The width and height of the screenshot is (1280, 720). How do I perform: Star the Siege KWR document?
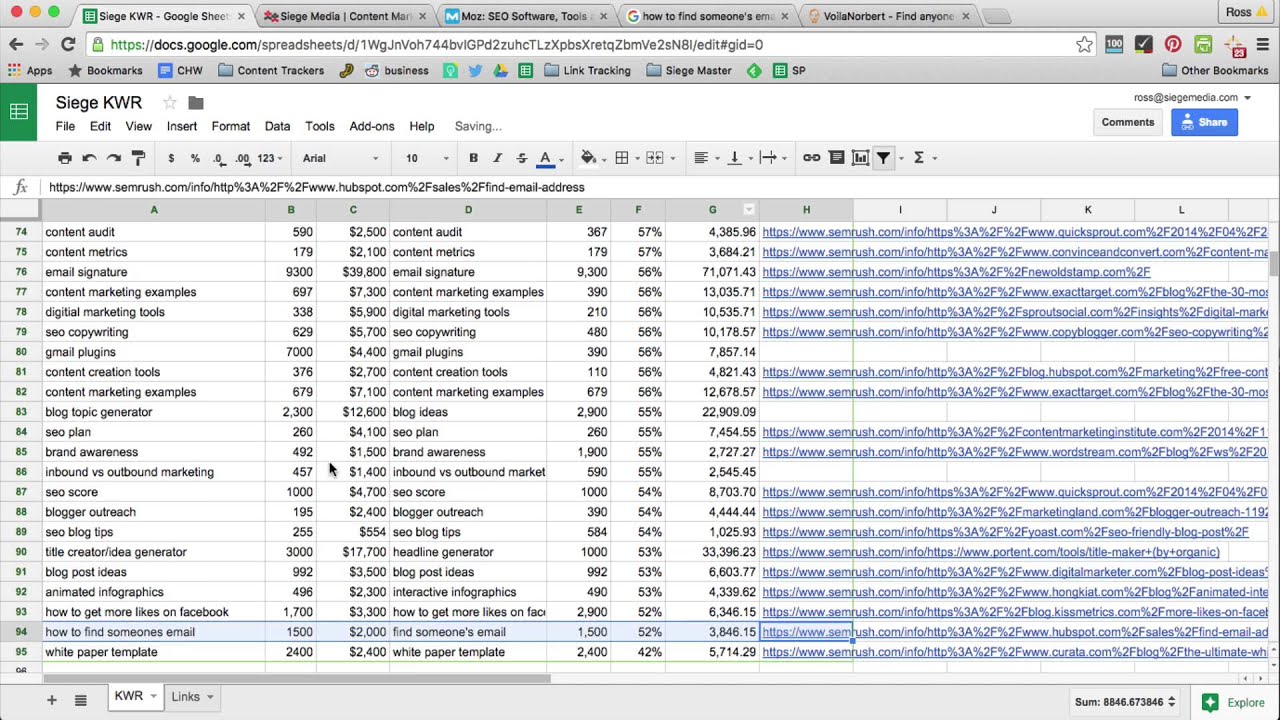(x=170, y=102)
